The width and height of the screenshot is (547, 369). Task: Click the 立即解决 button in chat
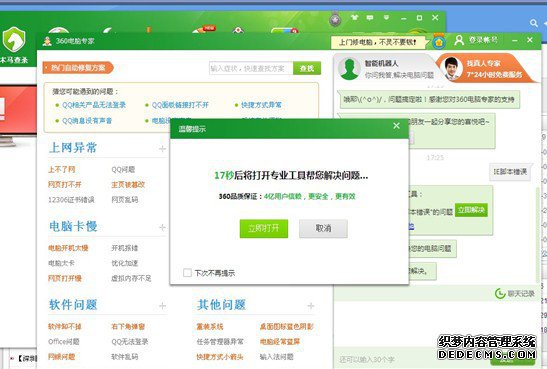471,210
